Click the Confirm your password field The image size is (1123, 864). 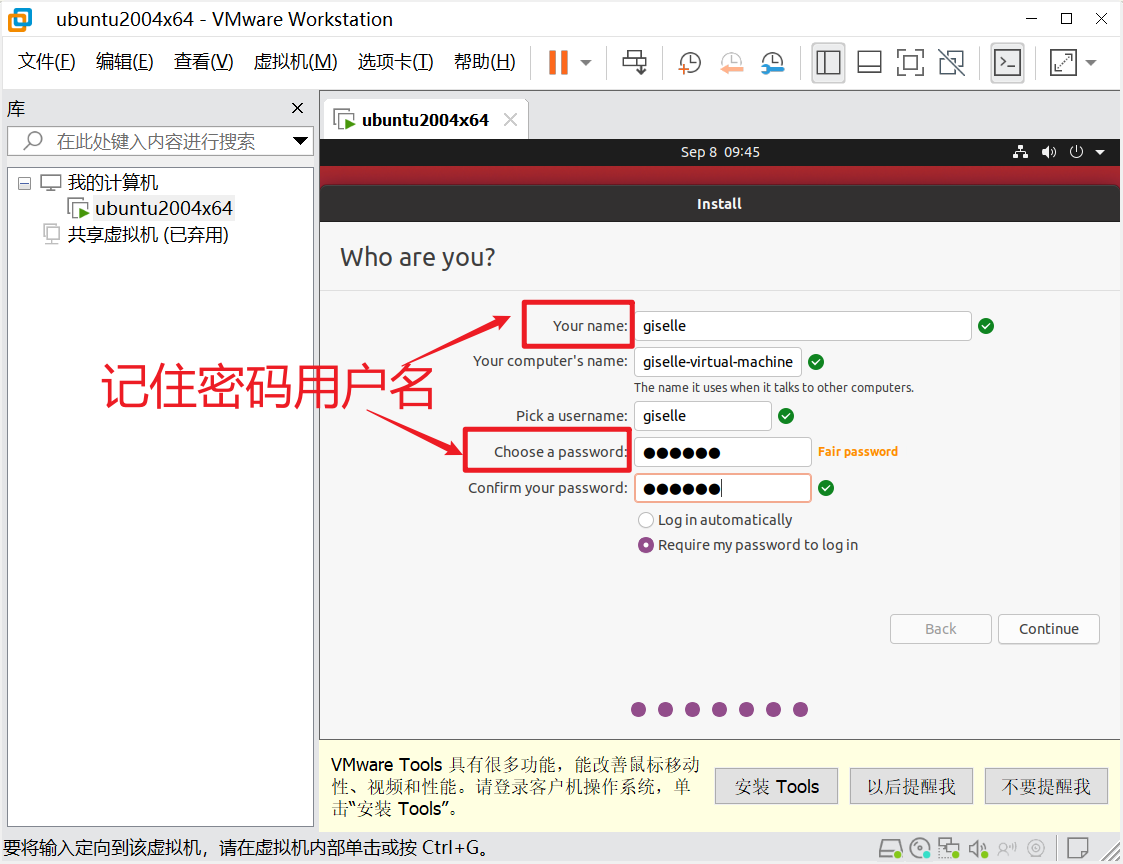[x=723, y=488]
